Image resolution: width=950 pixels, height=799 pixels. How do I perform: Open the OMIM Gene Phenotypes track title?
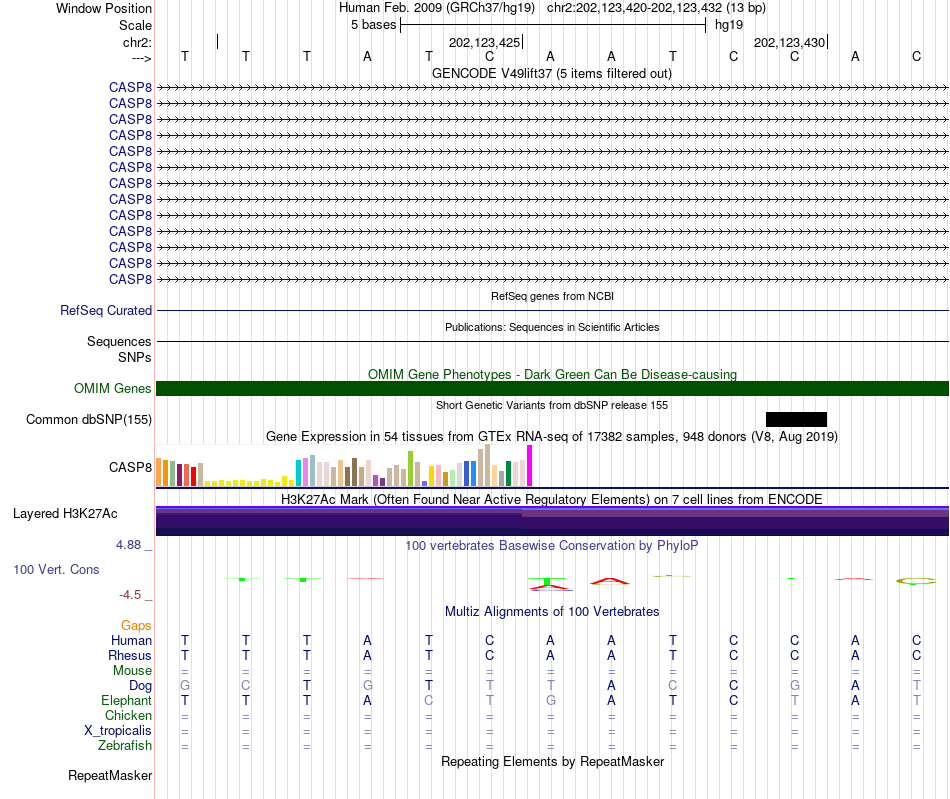tap(552, 374)
